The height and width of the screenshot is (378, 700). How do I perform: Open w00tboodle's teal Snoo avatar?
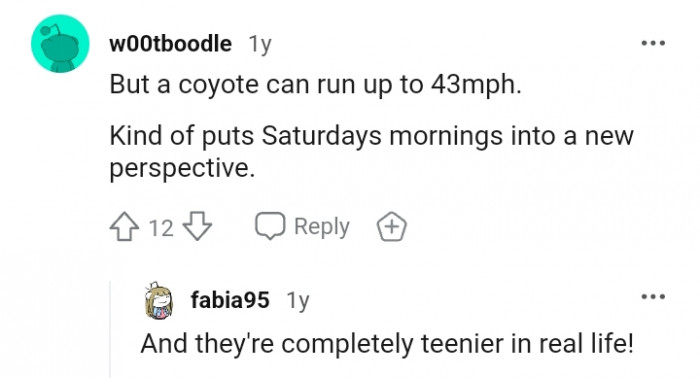[x=60, y=43]
